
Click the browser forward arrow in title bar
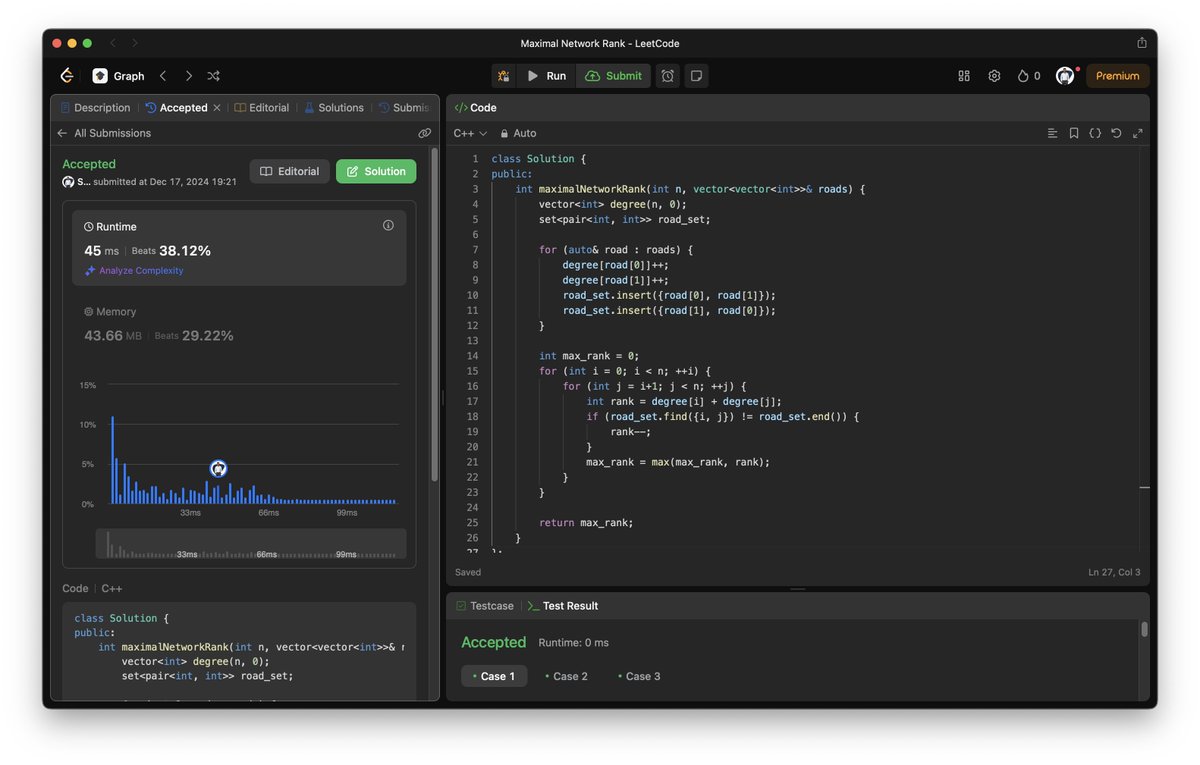tap(135, 43)
